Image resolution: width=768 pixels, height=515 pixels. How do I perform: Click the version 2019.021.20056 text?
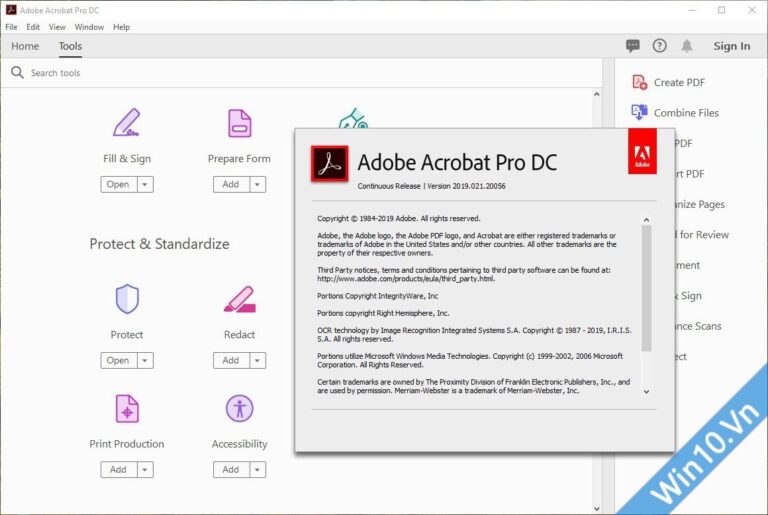tap(466, 186)
